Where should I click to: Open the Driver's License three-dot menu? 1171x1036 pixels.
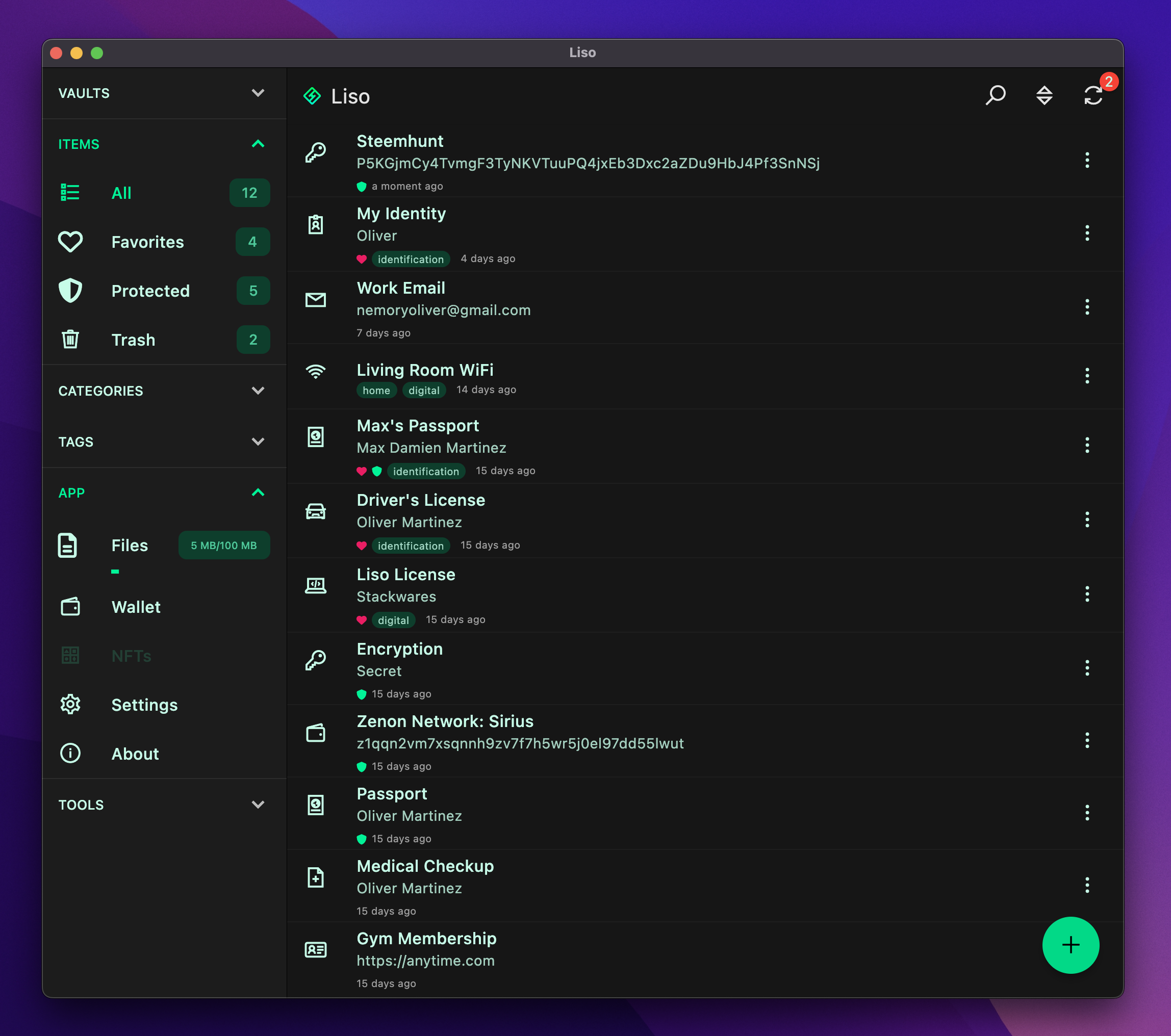1087,520
